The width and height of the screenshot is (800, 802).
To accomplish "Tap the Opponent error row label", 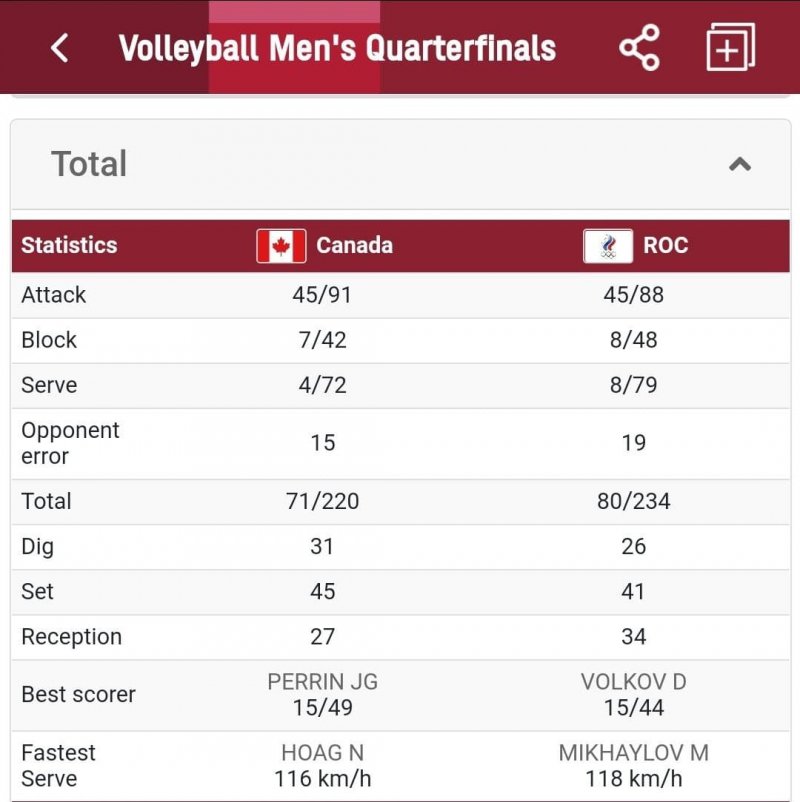I will pyautogui.click(x=70, y=443).
